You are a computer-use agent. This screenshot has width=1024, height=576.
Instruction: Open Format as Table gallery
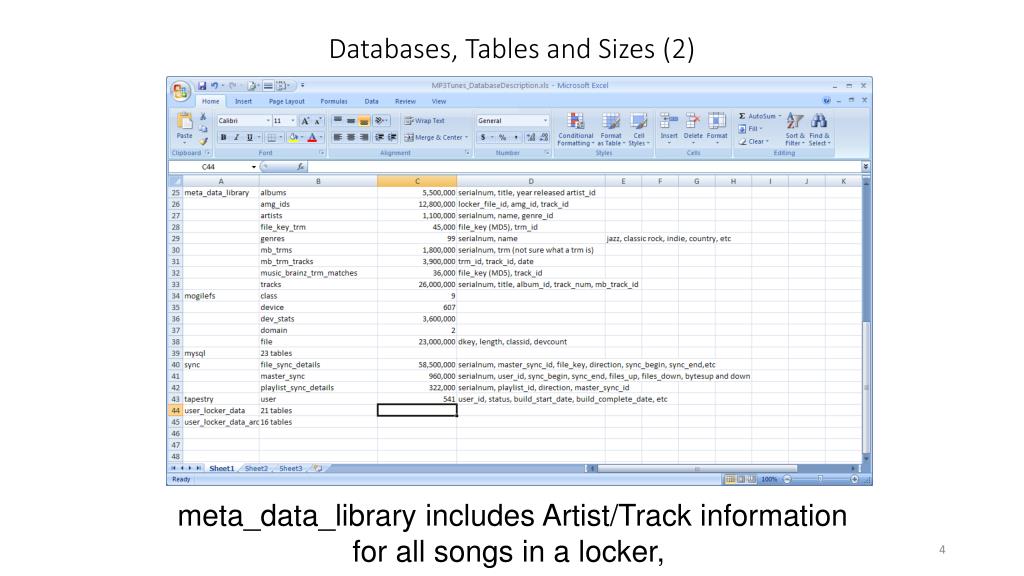611,129
